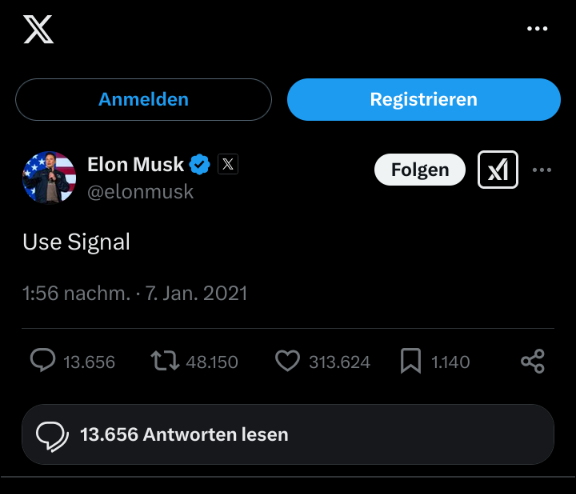Click the reply speech bubble icon
Screen dimensions: 576x494
tap(43, 361)
